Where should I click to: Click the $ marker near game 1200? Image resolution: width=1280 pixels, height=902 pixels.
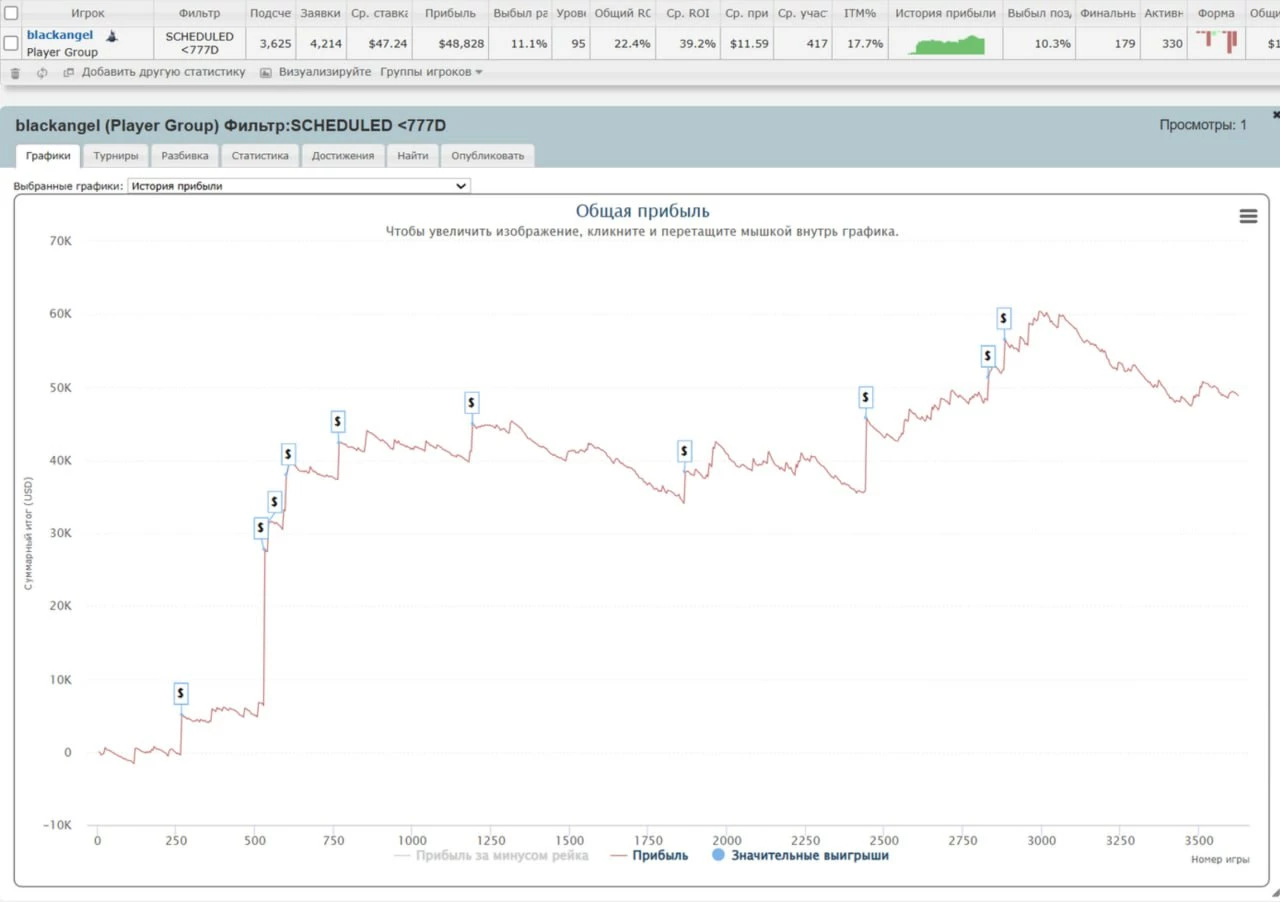471,403
